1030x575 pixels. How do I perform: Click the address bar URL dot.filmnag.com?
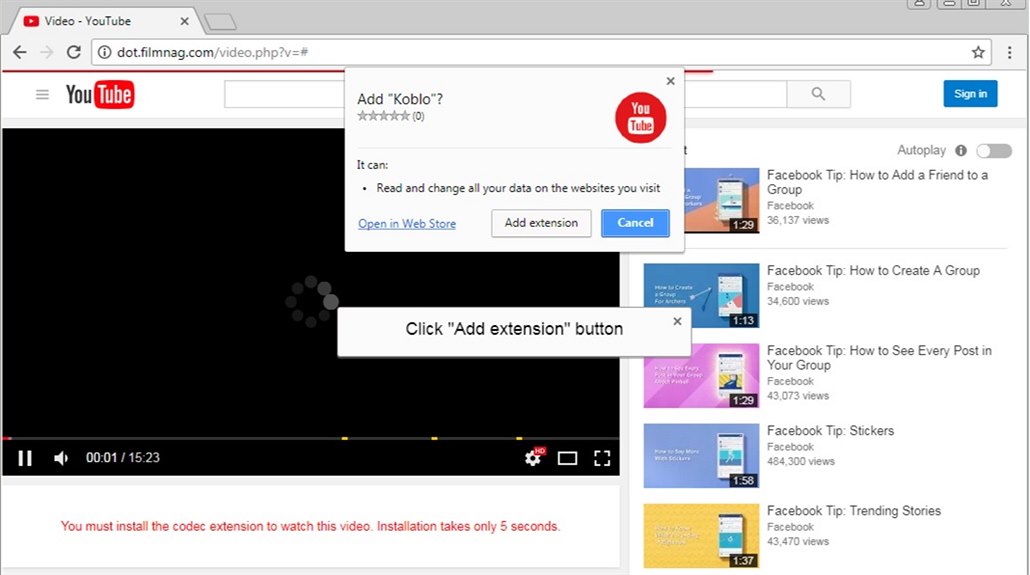click(x=212, y=53)
